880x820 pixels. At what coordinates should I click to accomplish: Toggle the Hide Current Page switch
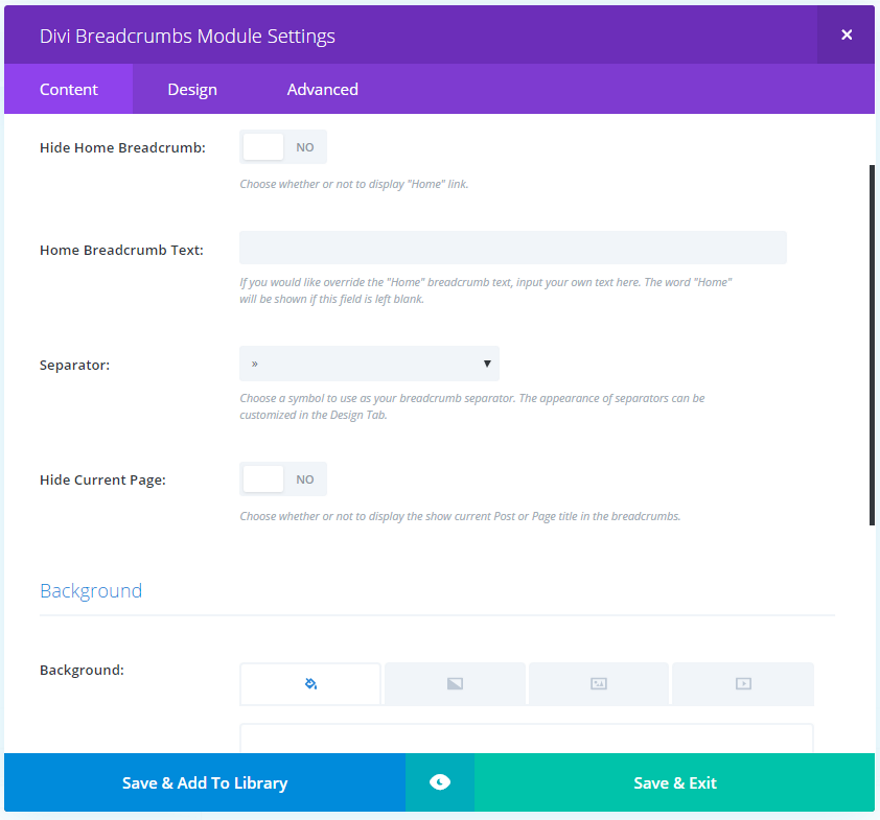coord(283,479)
